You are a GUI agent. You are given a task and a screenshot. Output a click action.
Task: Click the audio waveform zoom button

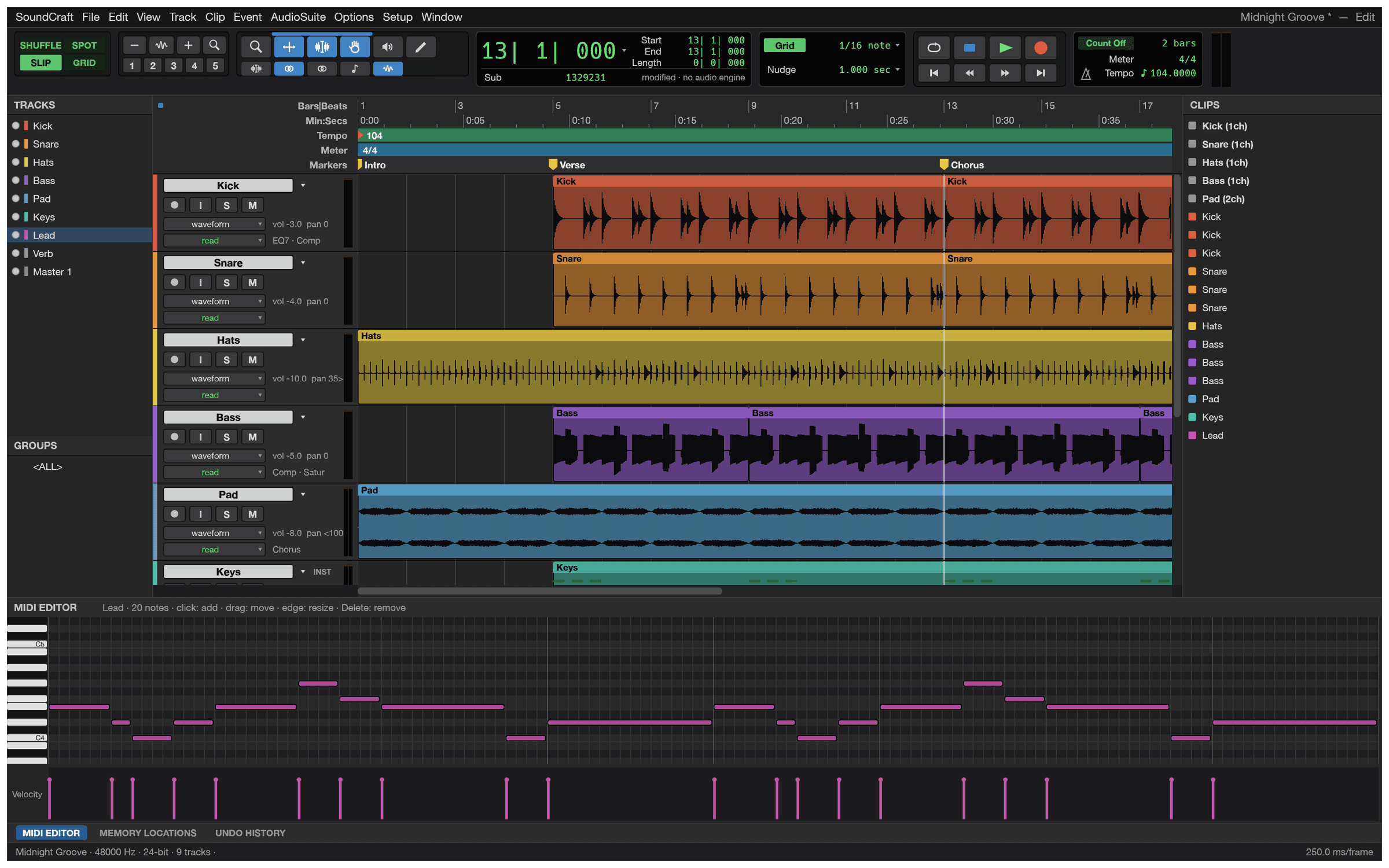(161, 45)
